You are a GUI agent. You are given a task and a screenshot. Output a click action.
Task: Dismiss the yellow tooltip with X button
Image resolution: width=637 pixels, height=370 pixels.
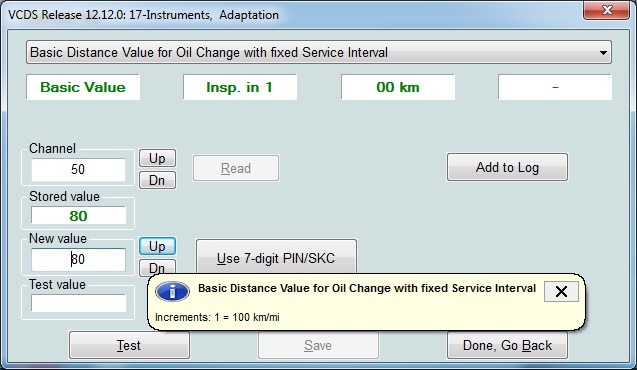[x=561, y=291]
